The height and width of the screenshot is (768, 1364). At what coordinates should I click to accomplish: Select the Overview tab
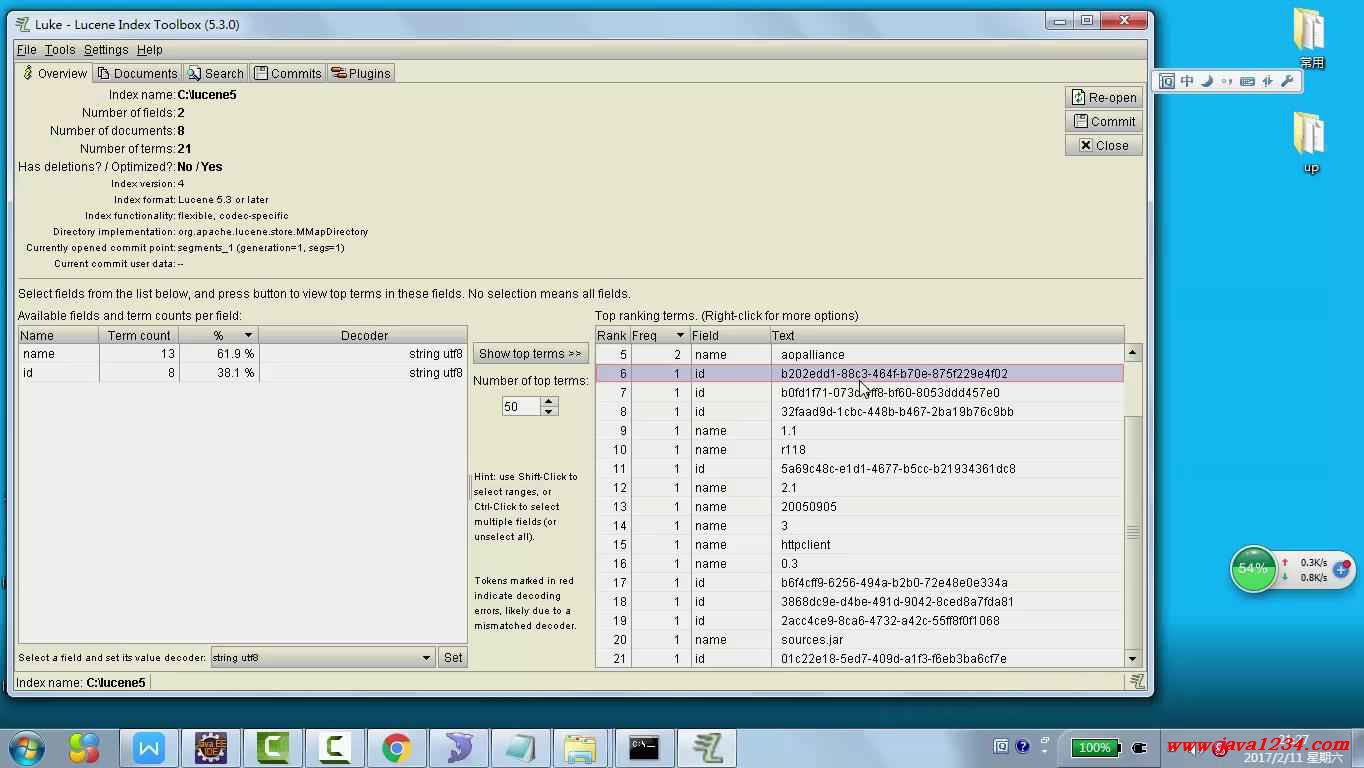coord(55,73)
